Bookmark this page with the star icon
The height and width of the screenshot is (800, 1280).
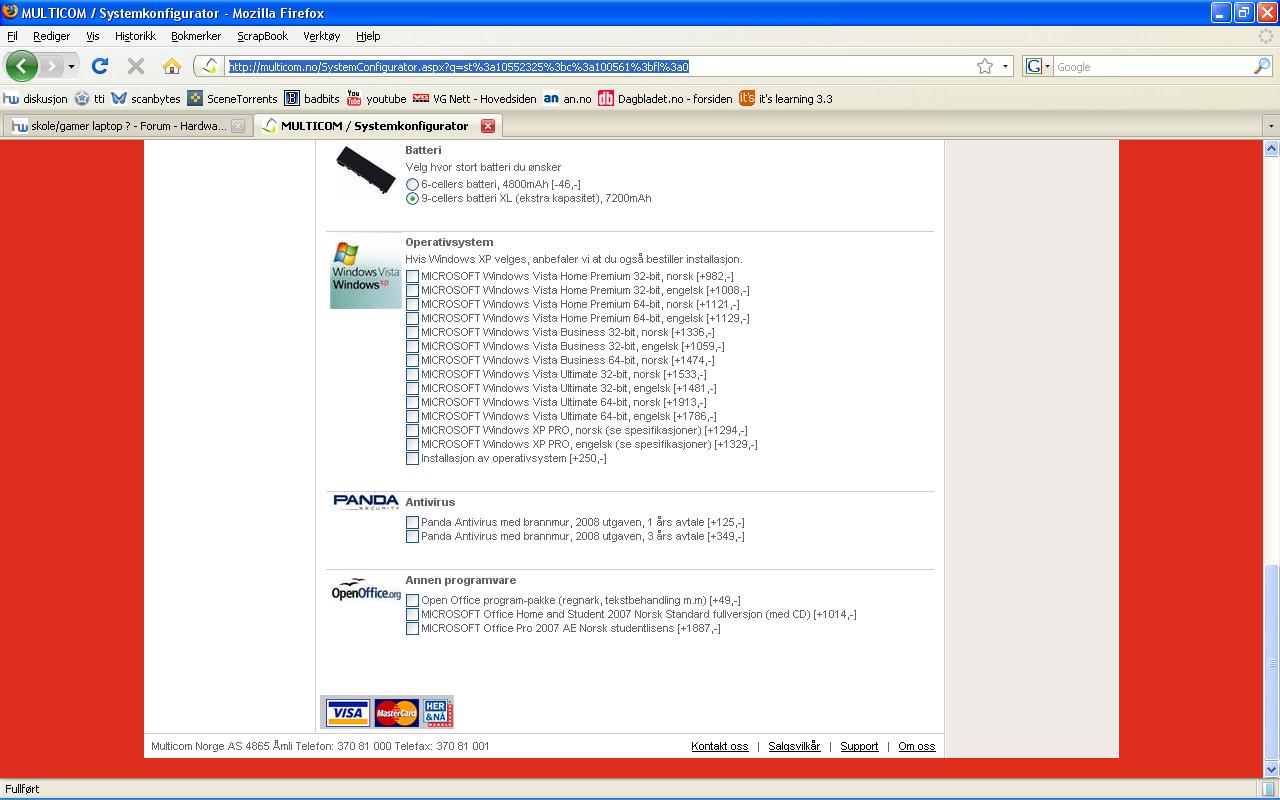985,66
